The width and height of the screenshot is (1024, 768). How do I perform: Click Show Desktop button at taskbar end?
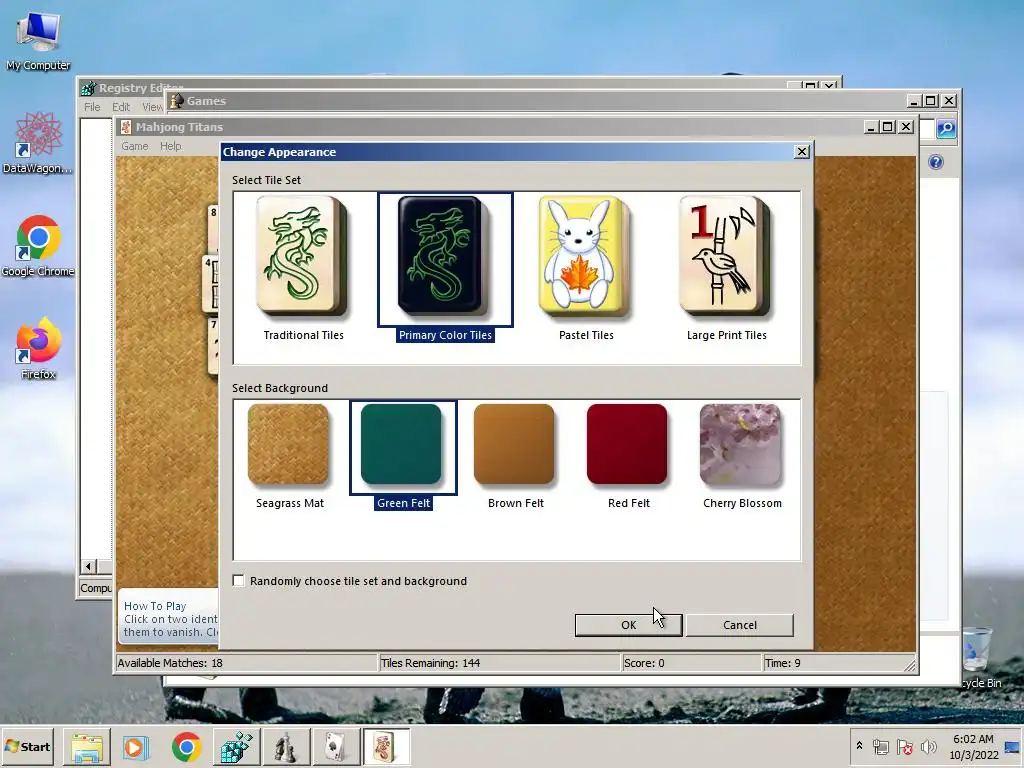tap(1013, 746)
